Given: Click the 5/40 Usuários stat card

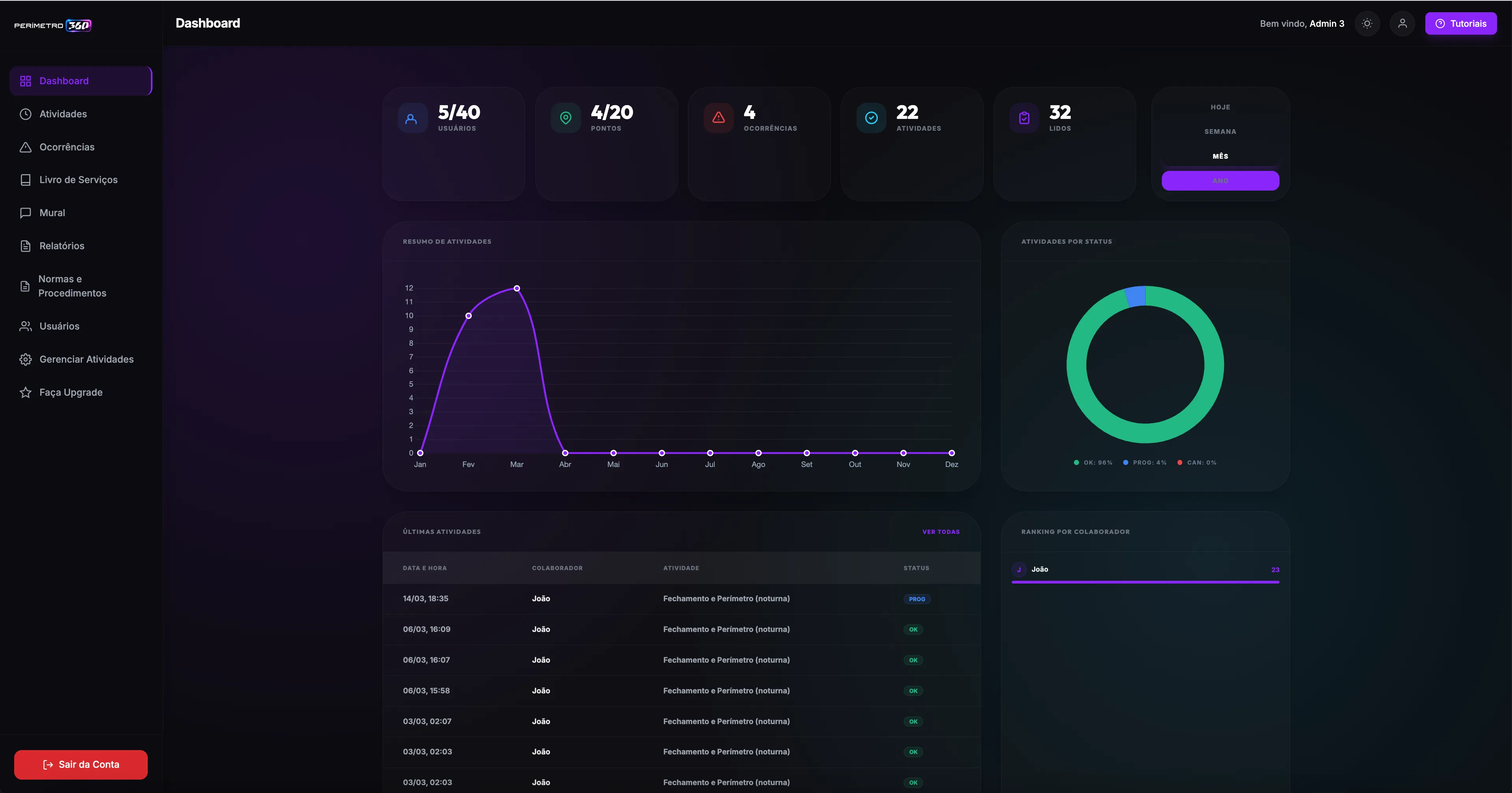Looking at the screenshot, I should [x=454, y=144].
